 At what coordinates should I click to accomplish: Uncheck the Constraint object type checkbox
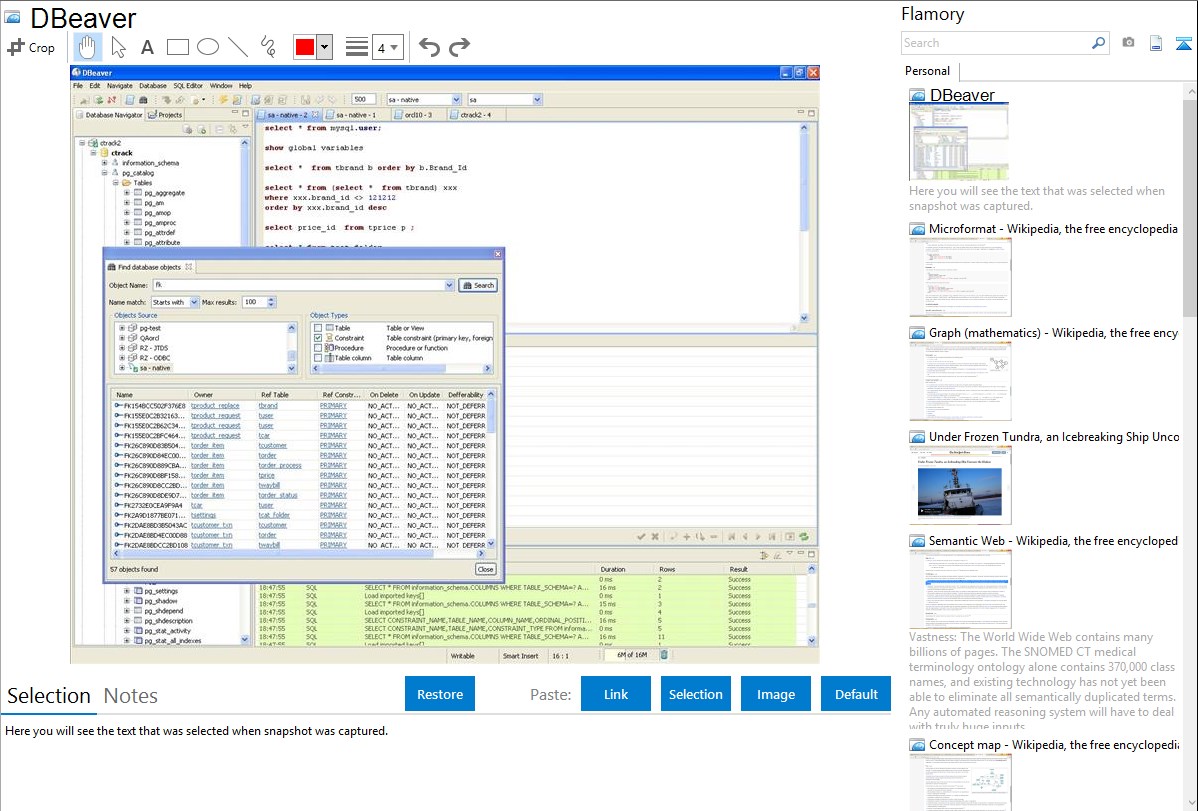point(318,338)
